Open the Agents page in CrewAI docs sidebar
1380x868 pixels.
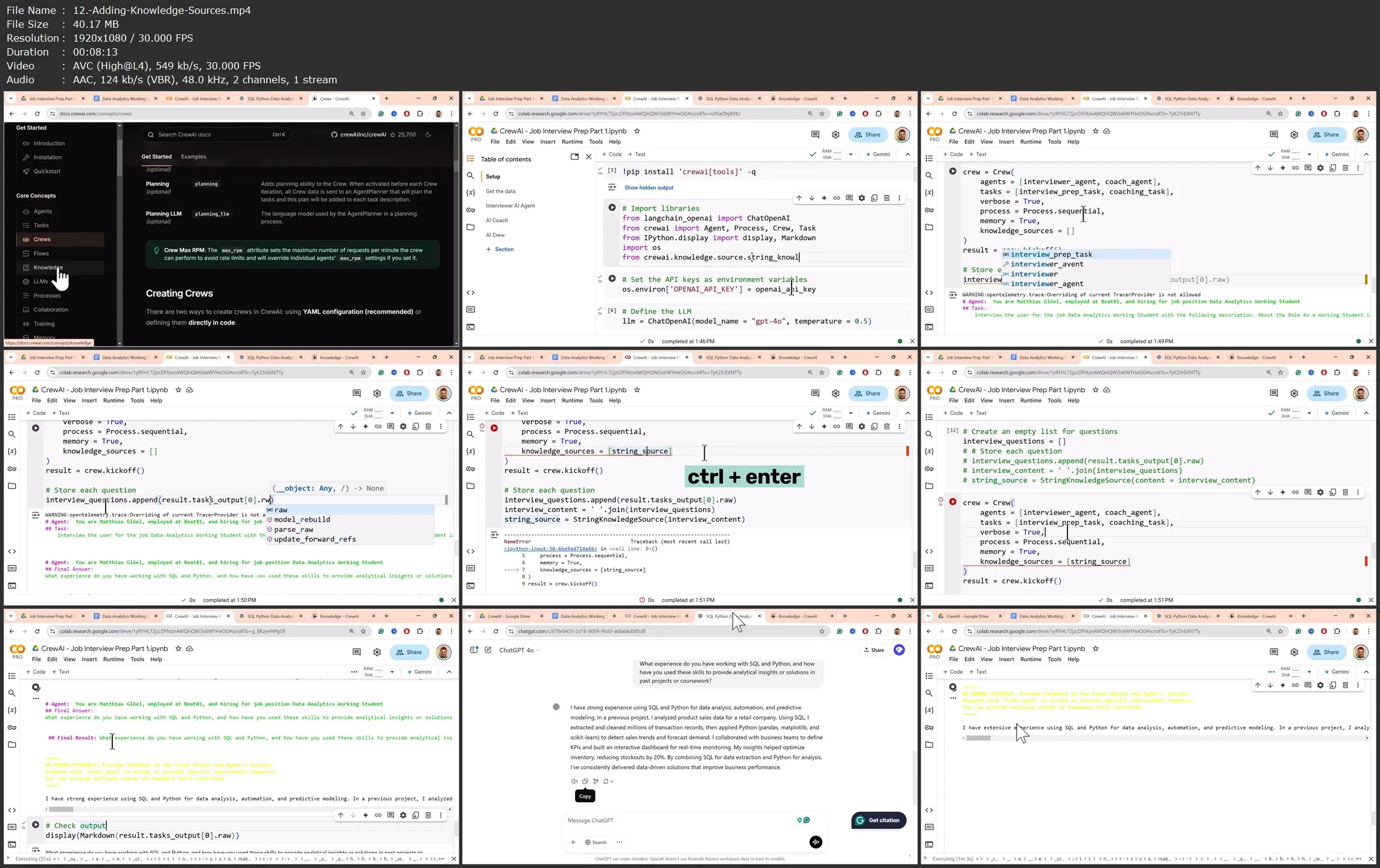[x=42, y=211]
